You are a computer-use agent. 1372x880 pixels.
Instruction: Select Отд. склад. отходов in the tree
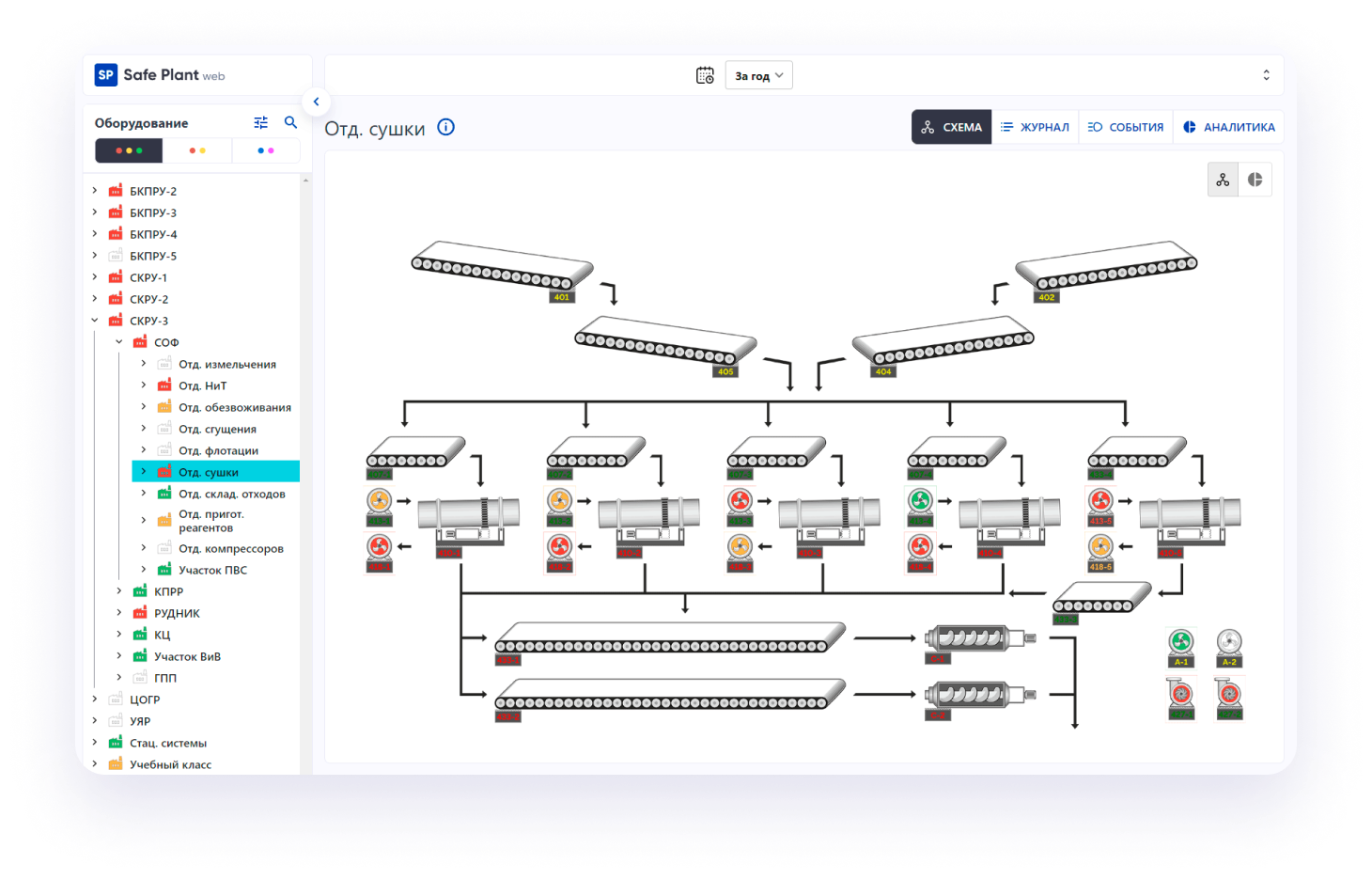click(x=232, y=494)
